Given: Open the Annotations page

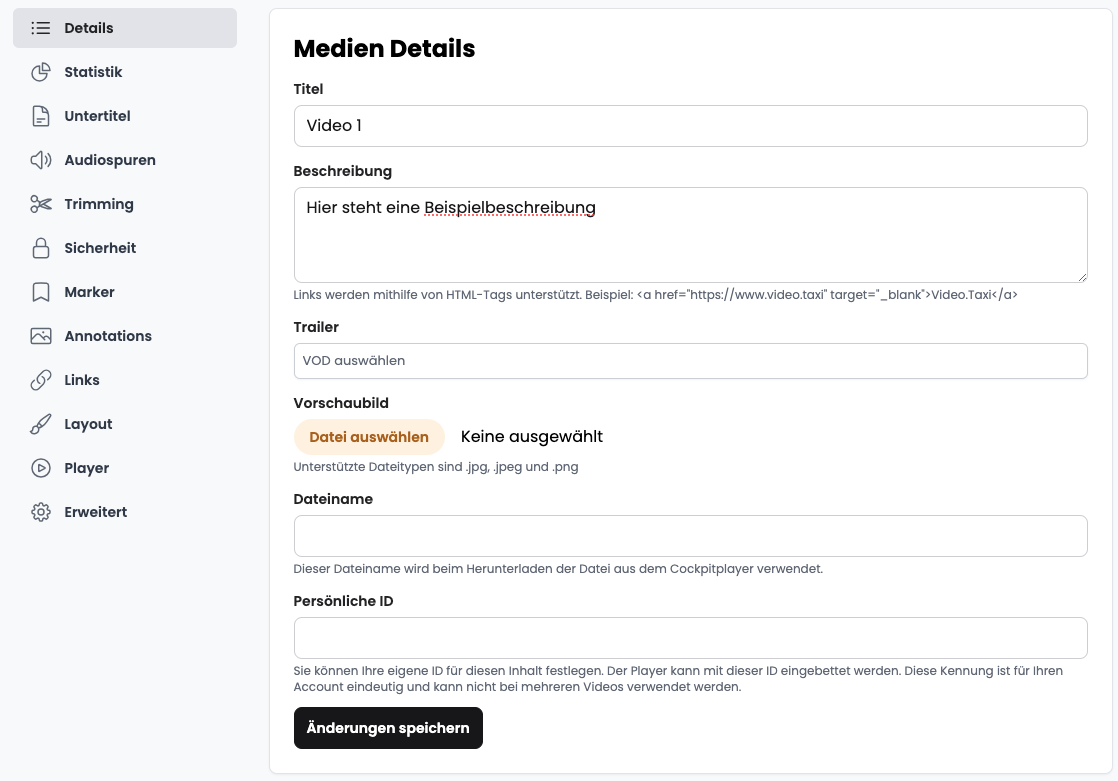Looking at the screenshot, I should tap(125, 336).
